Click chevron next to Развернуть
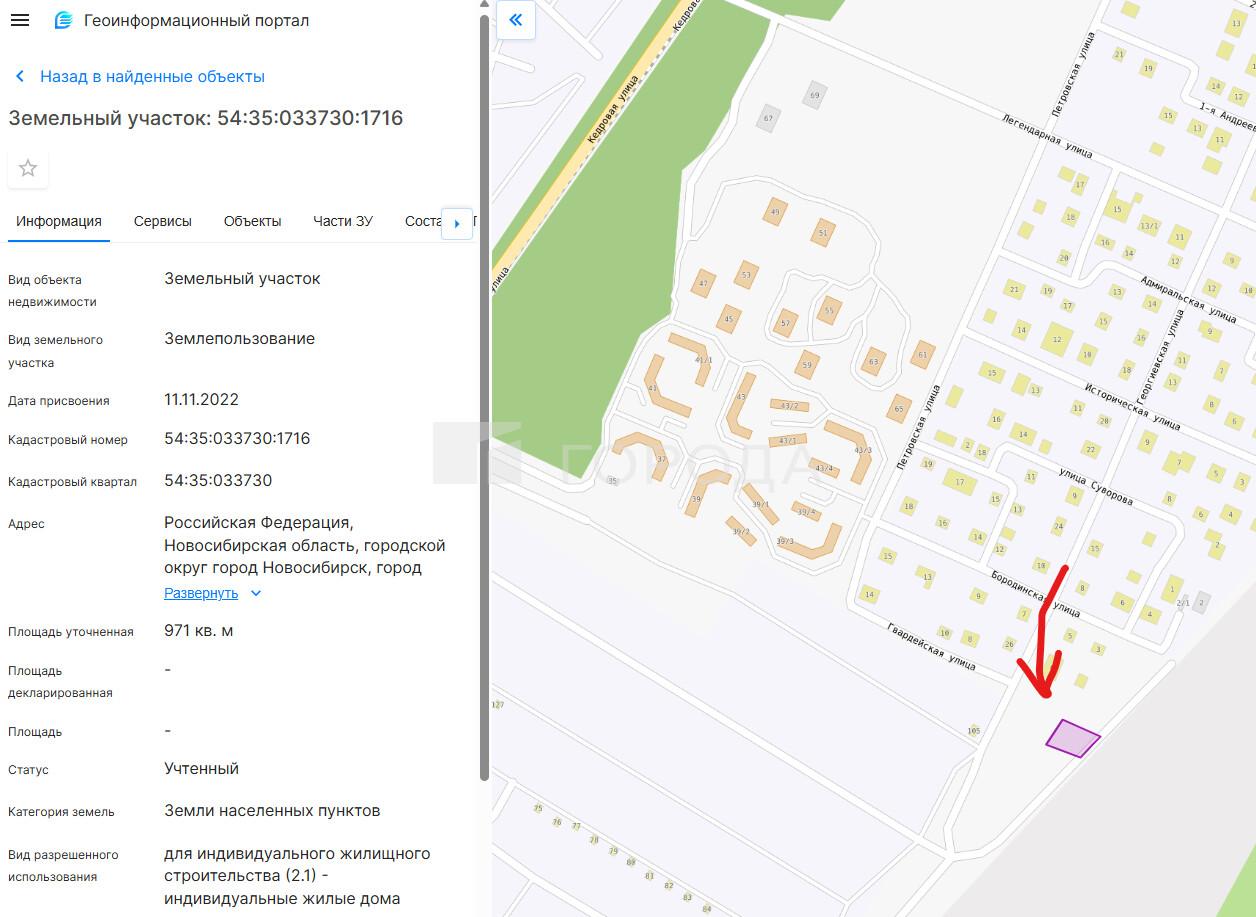This screenshot has height=917, width=1256. [256, 593]
